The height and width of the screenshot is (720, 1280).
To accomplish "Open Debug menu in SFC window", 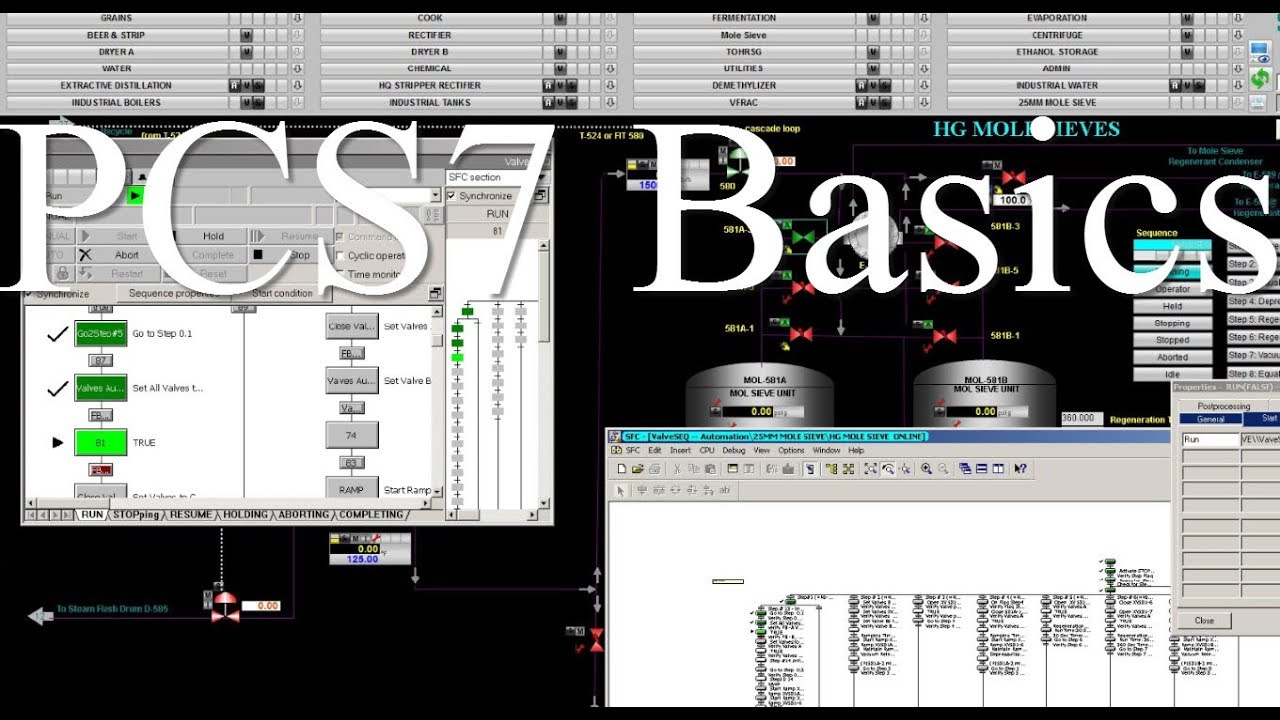I will click(x=734, y=450).
